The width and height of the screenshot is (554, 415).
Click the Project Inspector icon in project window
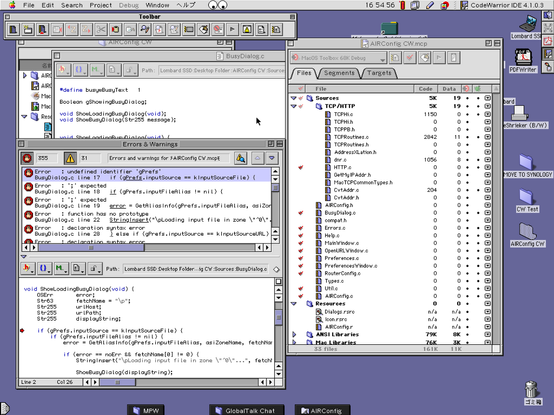454,57
